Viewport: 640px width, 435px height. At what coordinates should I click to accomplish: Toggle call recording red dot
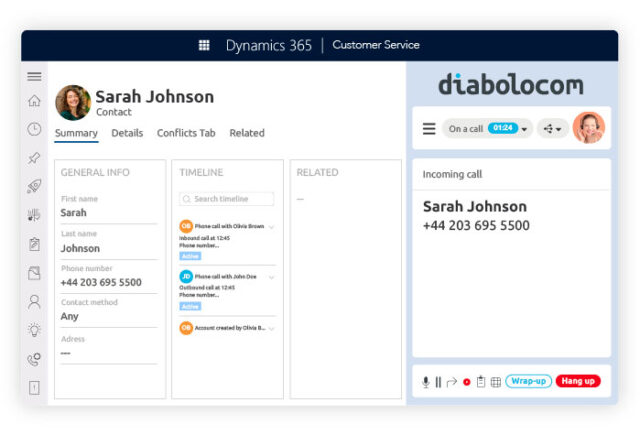pos(467,382)
